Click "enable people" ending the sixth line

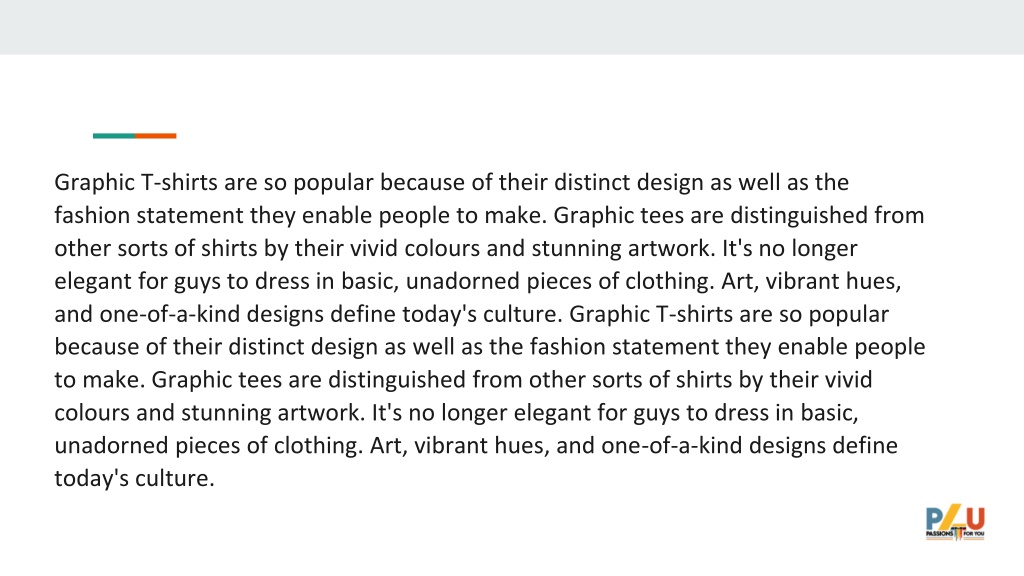coord(852,347)
